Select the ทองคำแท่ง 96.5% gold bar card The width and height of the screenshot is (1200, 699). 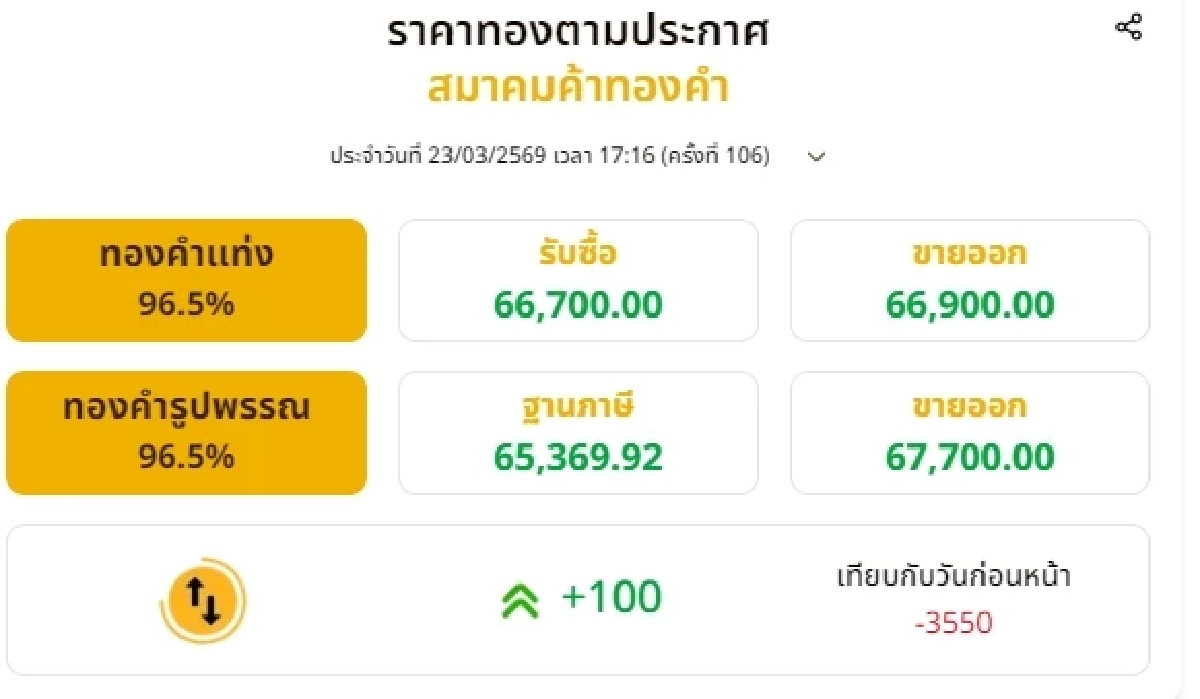(x=186, y=280)
